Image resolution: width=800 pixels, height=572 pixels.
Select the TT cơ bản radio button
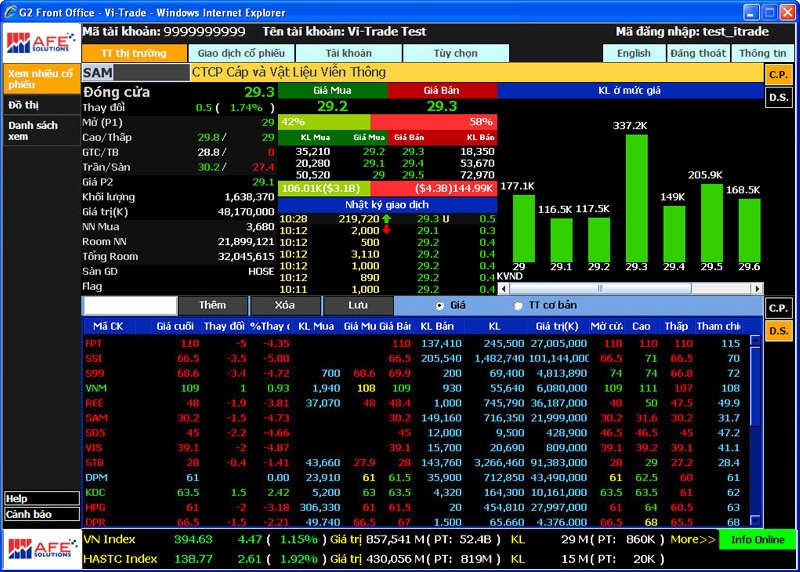(518, 305)
